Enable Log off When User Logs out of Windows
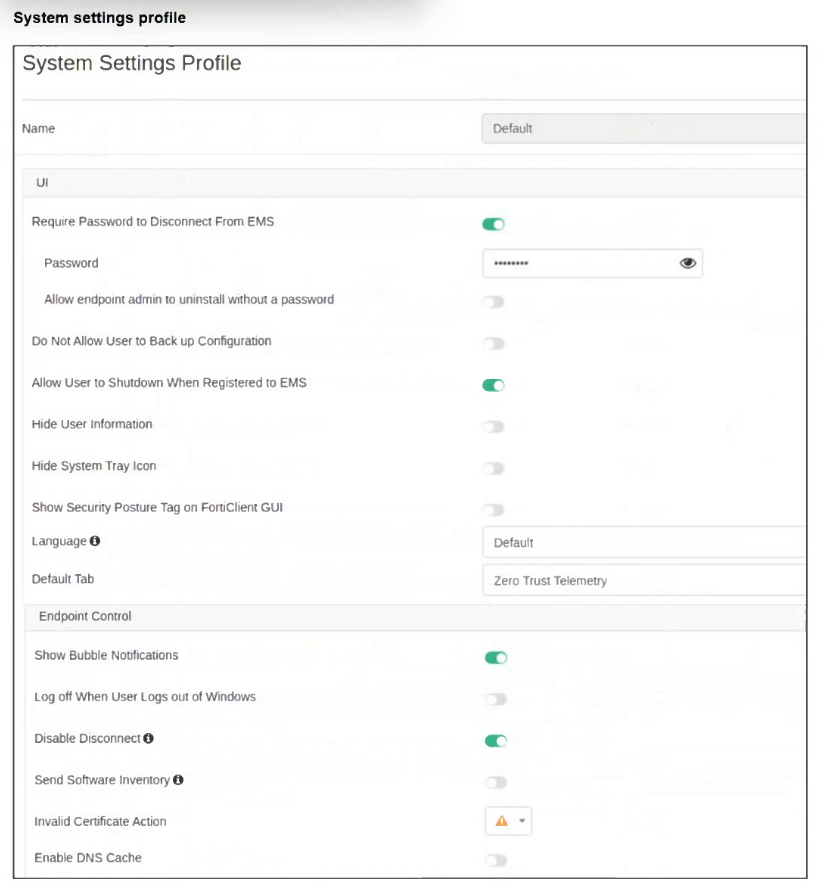 496,699
